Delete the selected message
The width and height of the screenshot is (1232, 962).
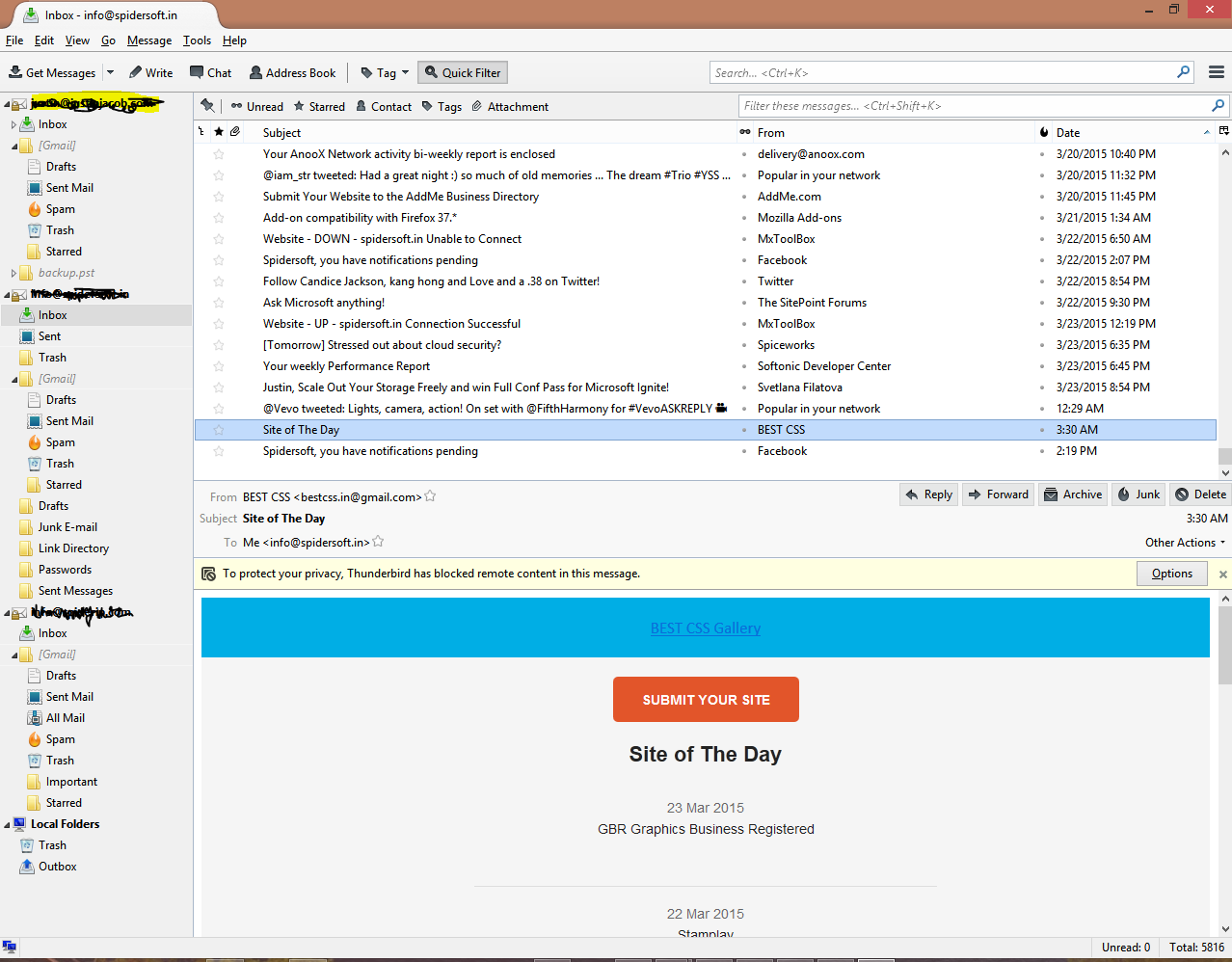point(1201,494)
